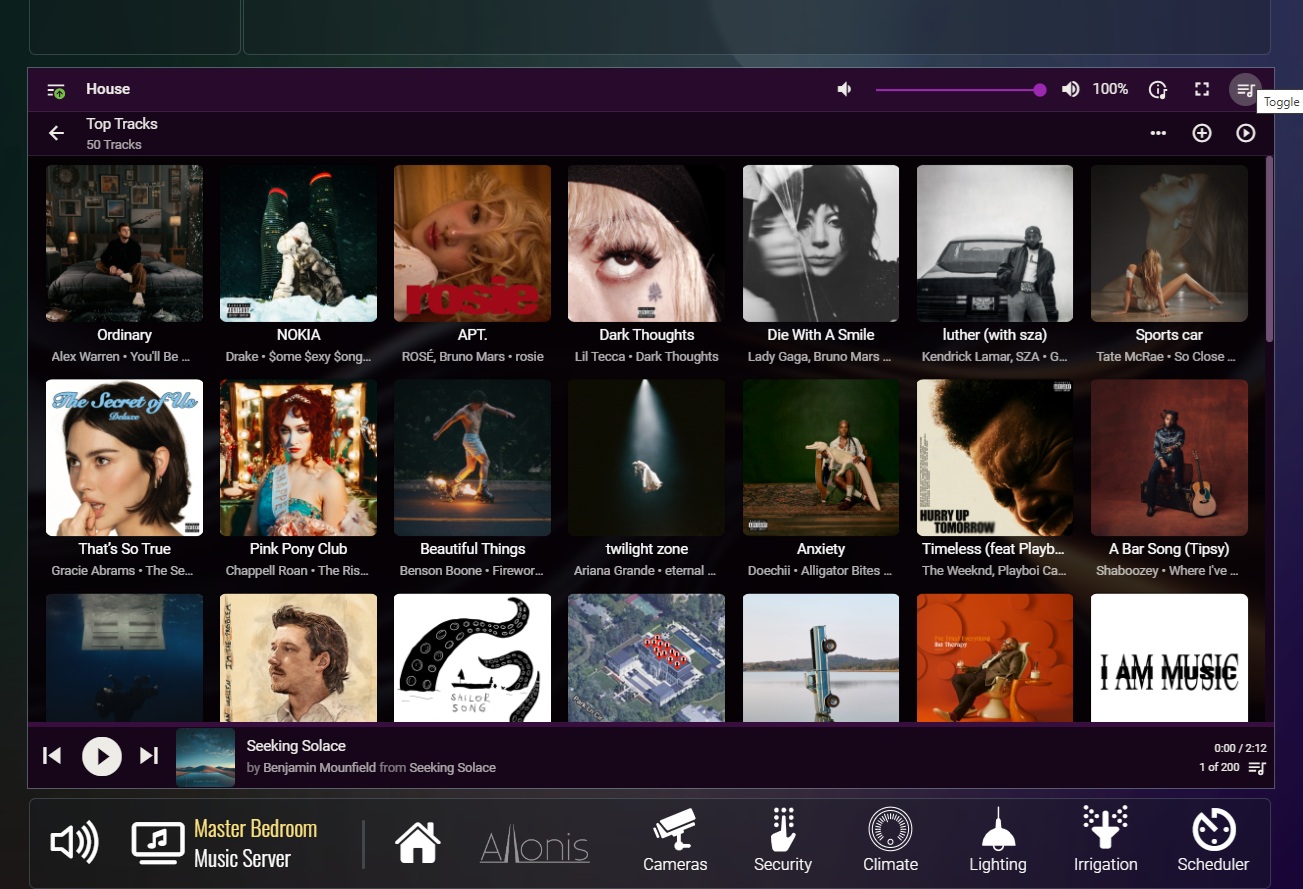Screen dimensions: 1303x889
Task: Play Seeking Solace with the play button
Action: [x=101, y=756]
